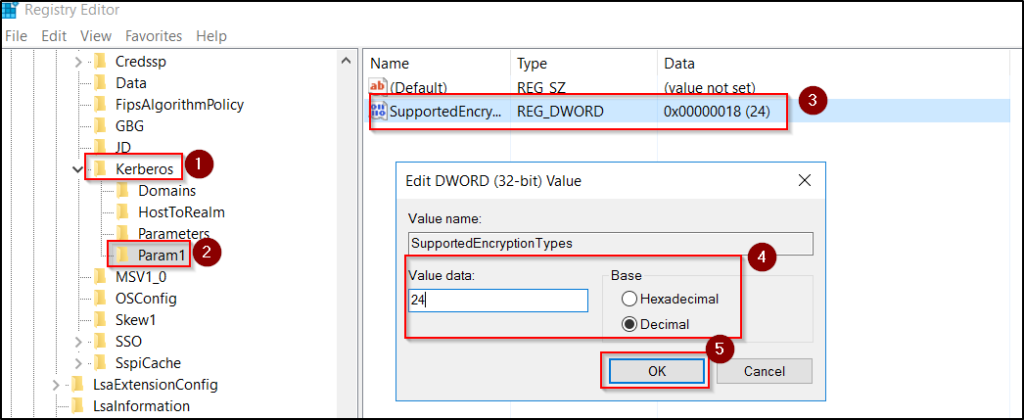Click the Value data input field
The height and width of the screenshot is (420, 1024).
point(498,300)
